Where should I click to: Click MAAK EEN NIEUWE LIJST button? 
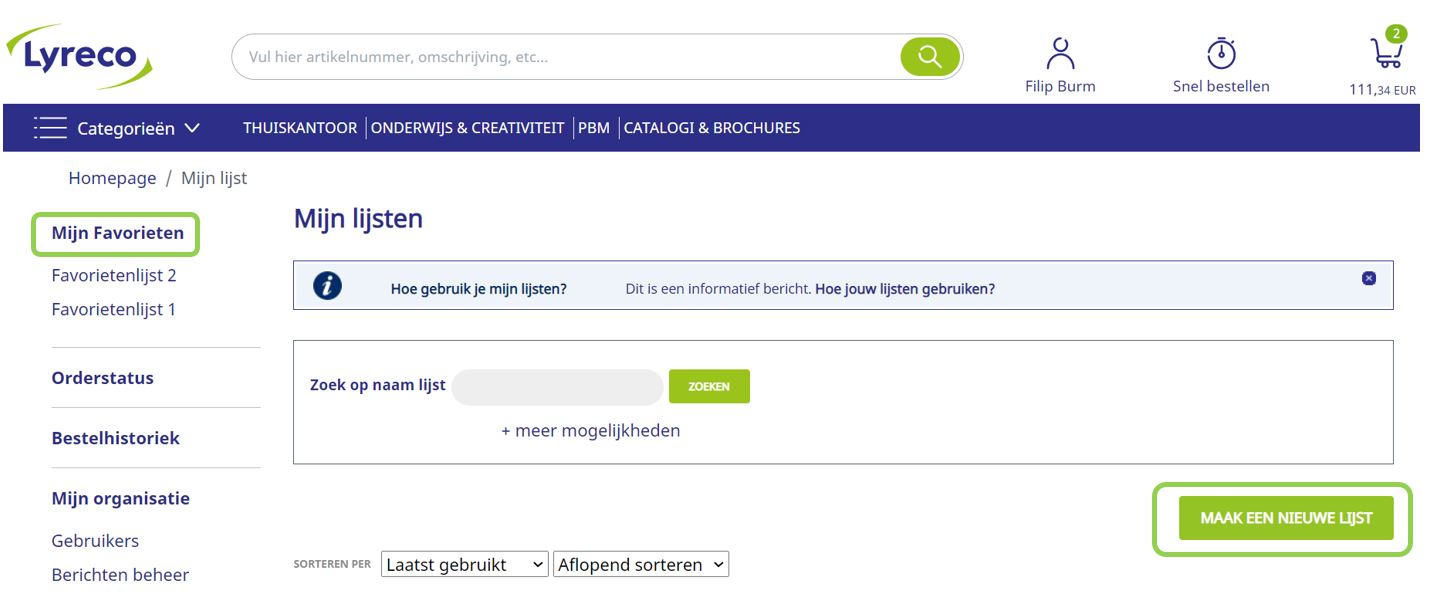pyautogui.click(x=1285, y=518)
